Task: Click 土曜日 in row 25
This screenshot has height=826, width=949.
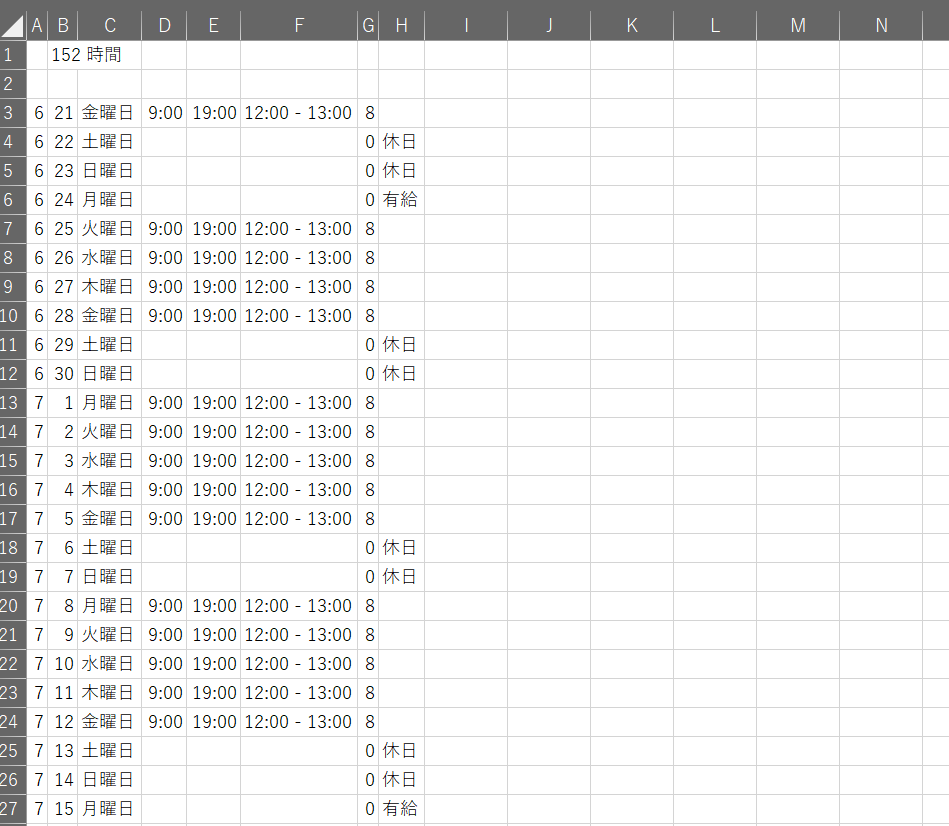Action: (x=107, y=751)
